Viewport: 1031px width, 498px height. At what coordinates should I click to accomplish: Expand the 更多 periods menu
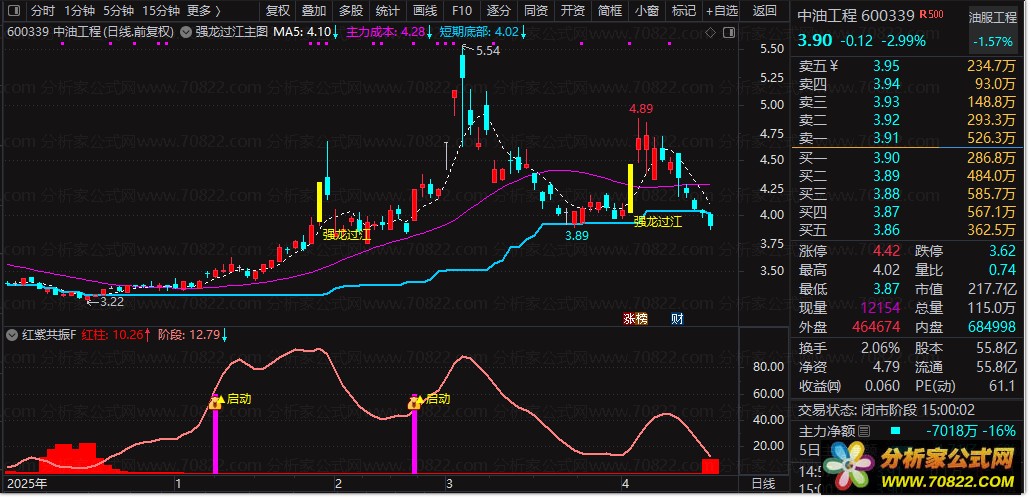coord(204,11)
